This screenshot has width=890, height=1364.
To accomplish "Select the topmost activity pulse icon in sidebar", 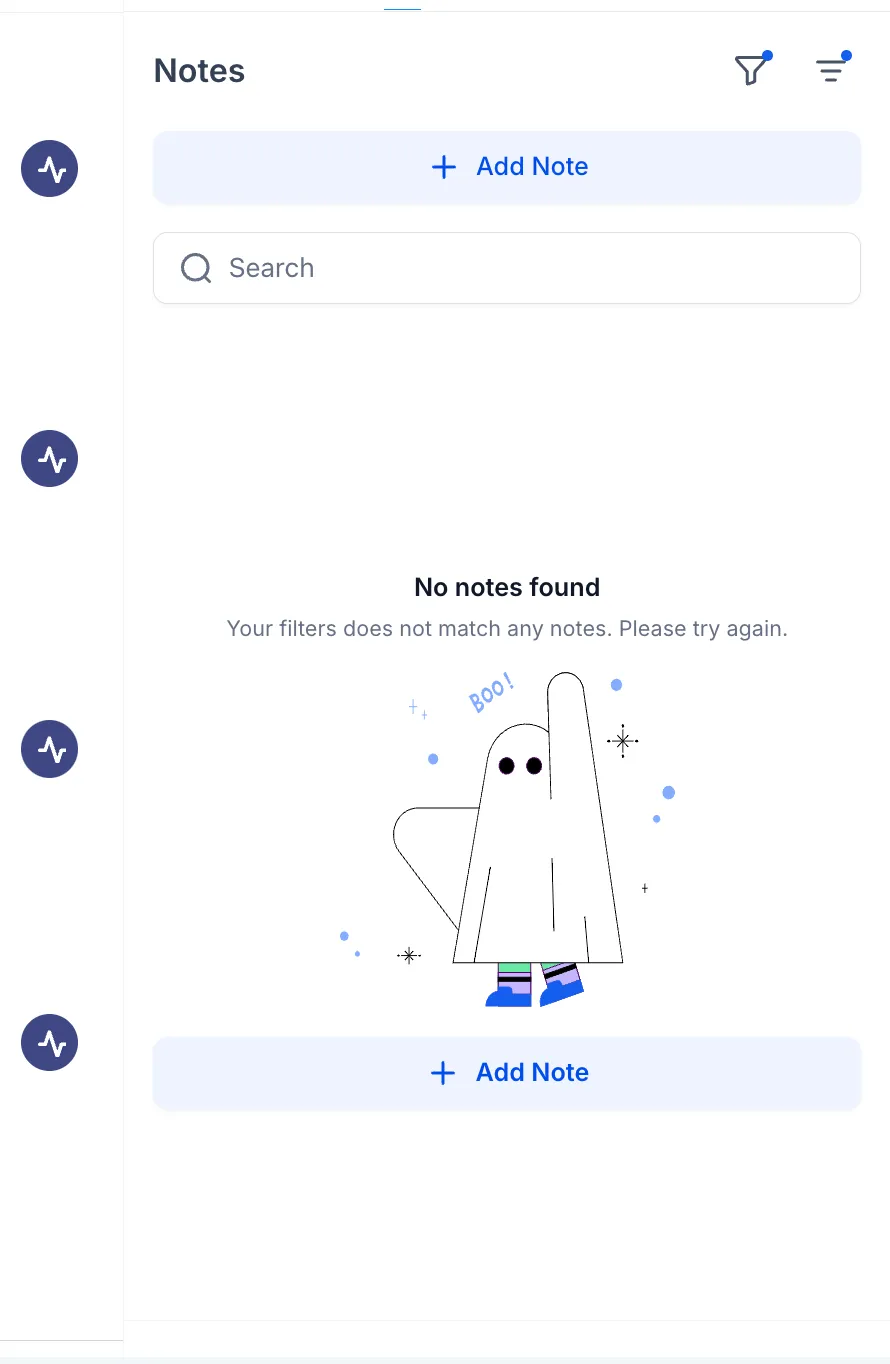I will (49, 169).
